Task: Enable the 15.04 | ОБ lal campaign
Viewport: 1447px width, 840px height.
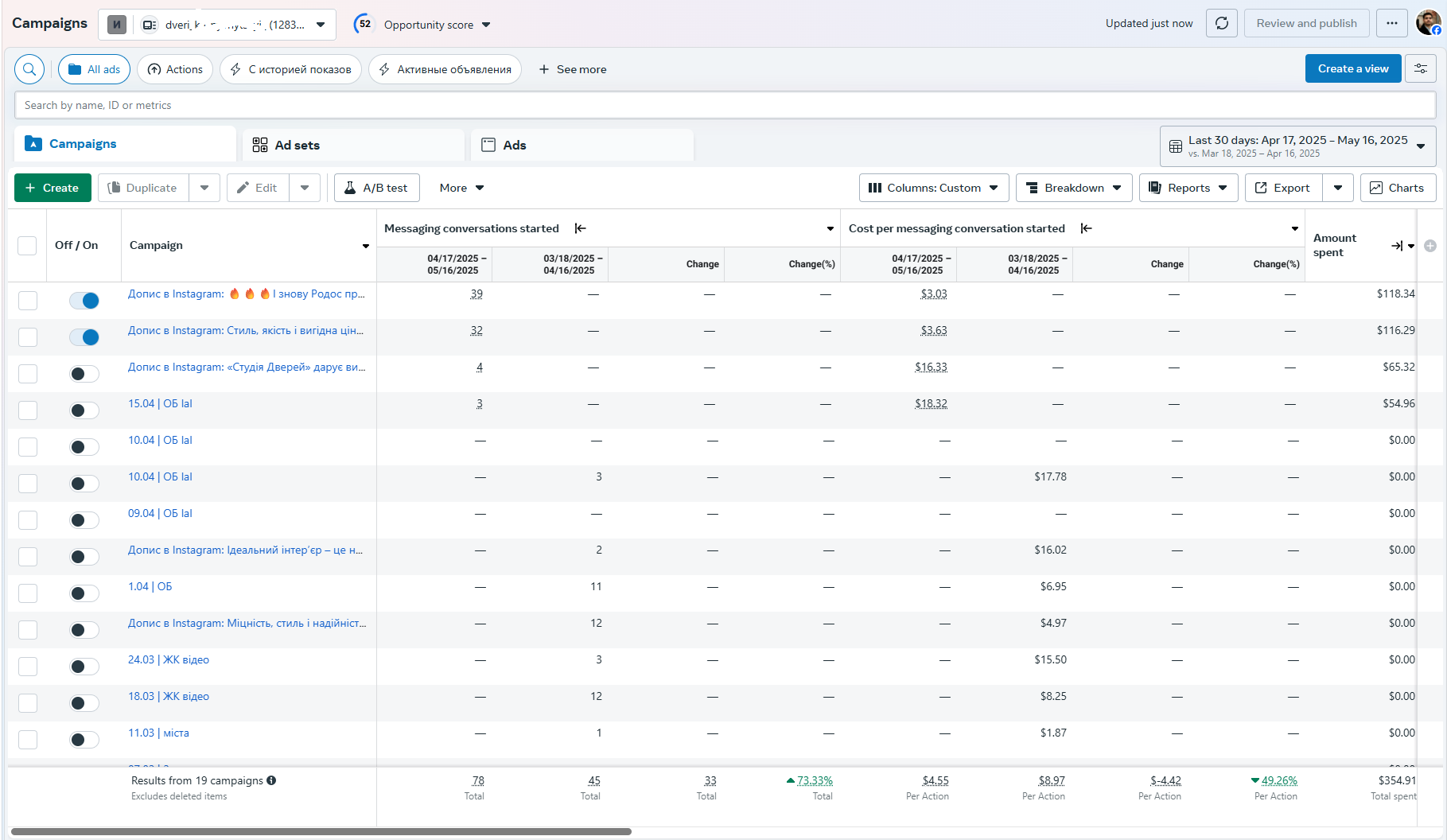Action: (84, 410)
